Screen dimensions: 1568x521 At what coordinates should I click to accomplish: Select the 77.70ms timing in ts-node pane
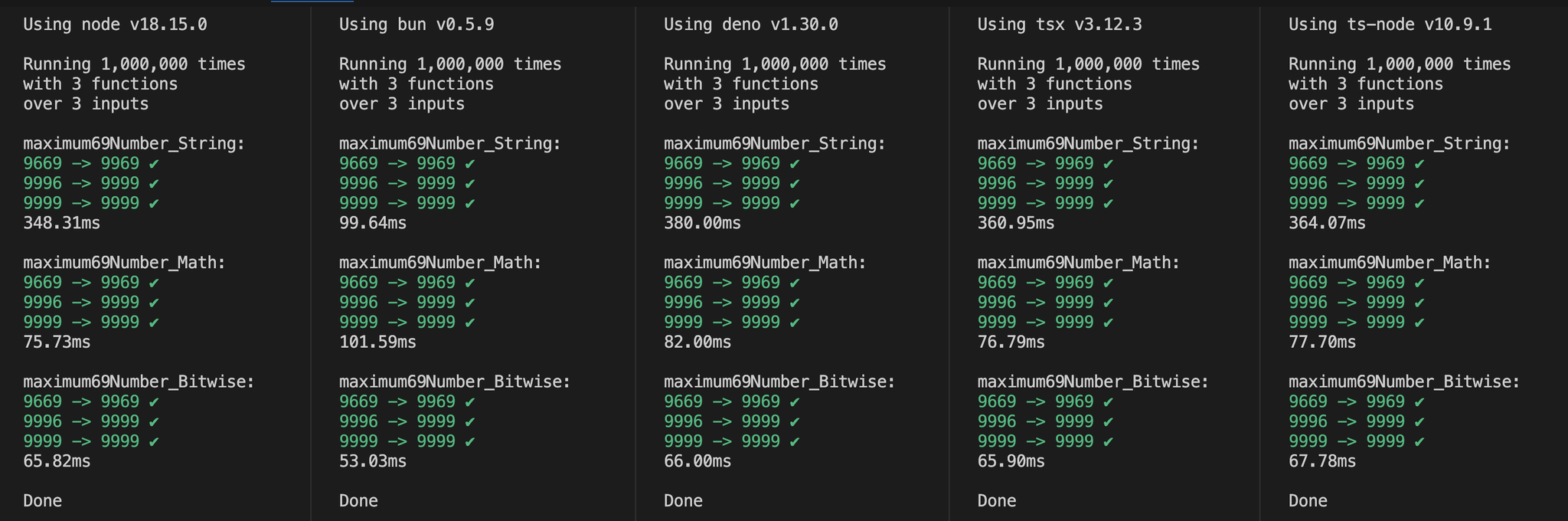(x=1322, y=342)
